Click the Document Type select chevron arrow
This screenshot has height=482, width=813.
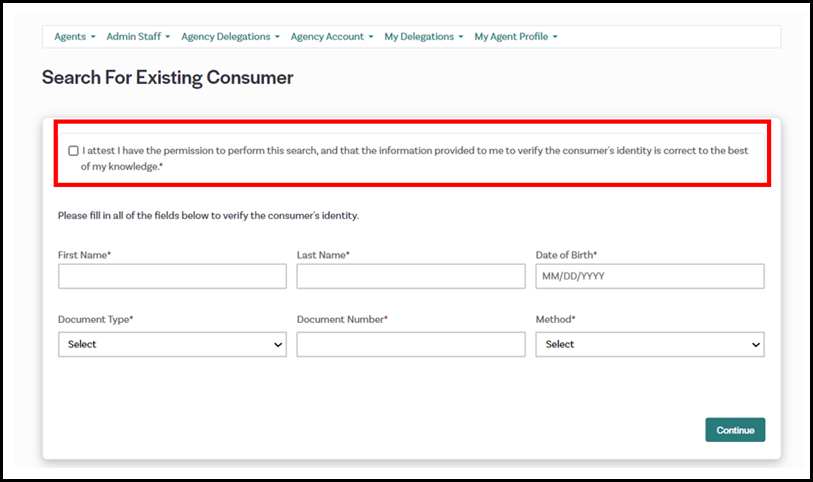coord(277,345)
